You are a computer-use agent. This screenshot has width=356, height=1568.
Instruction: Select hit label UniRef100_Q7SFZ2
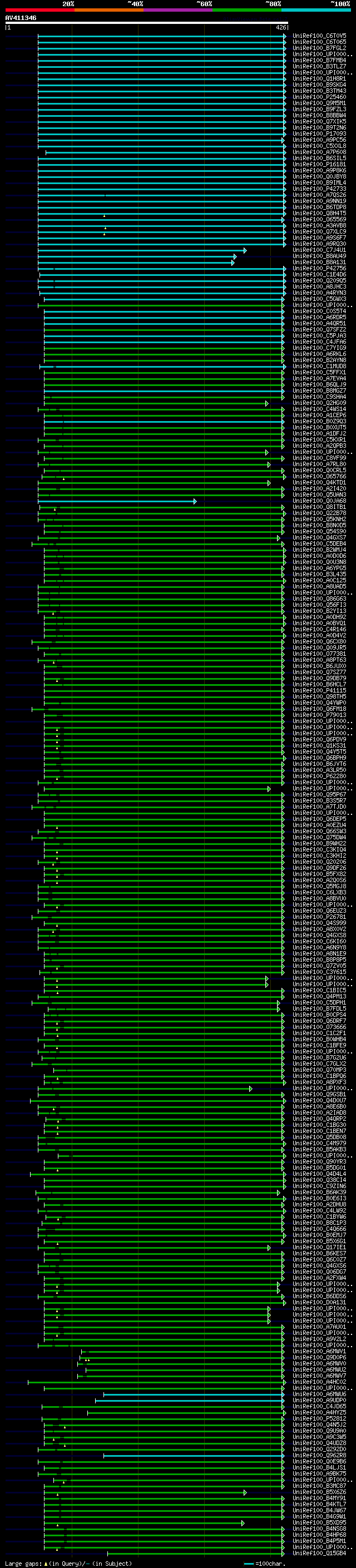tap(319, 329)
